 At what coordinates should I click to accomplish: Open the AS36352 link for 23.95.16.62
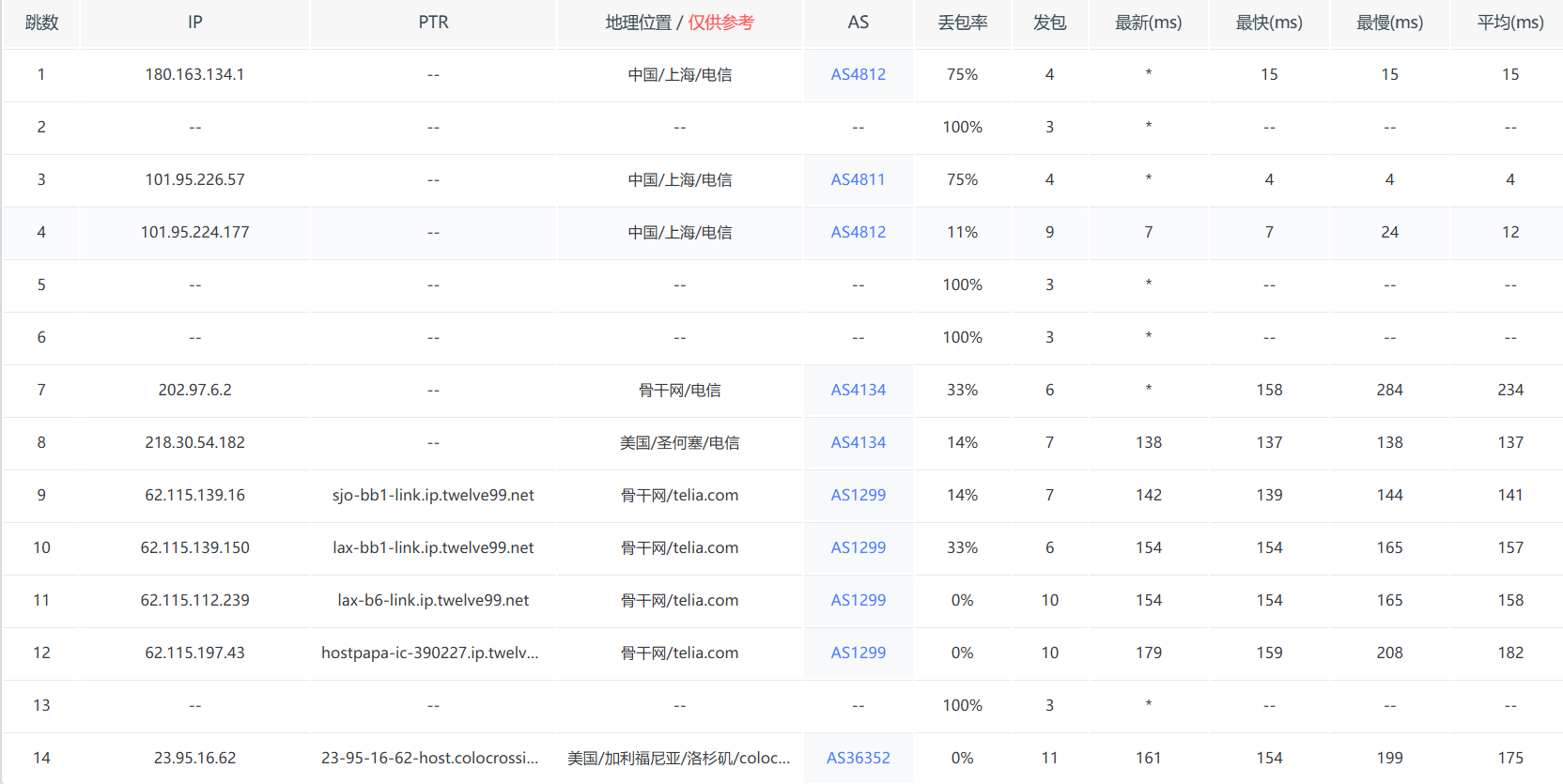coord(858,758)
